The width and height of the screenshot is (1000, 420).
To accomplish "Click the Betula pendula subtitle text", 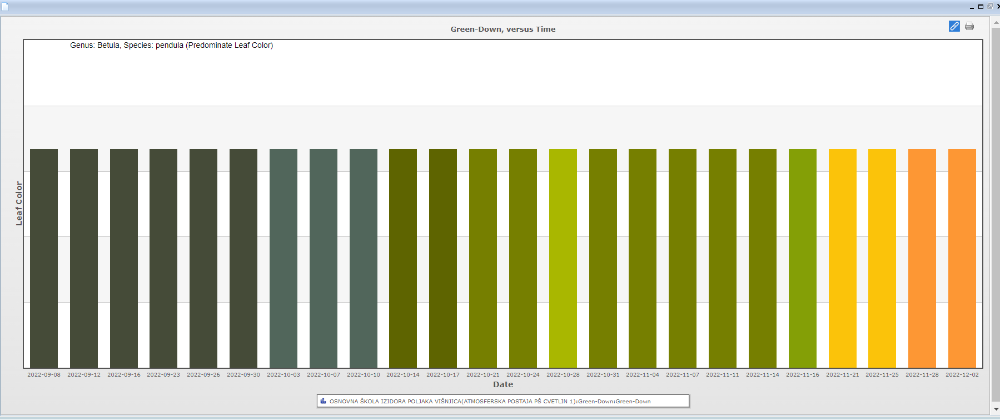I will click(171, 45).
